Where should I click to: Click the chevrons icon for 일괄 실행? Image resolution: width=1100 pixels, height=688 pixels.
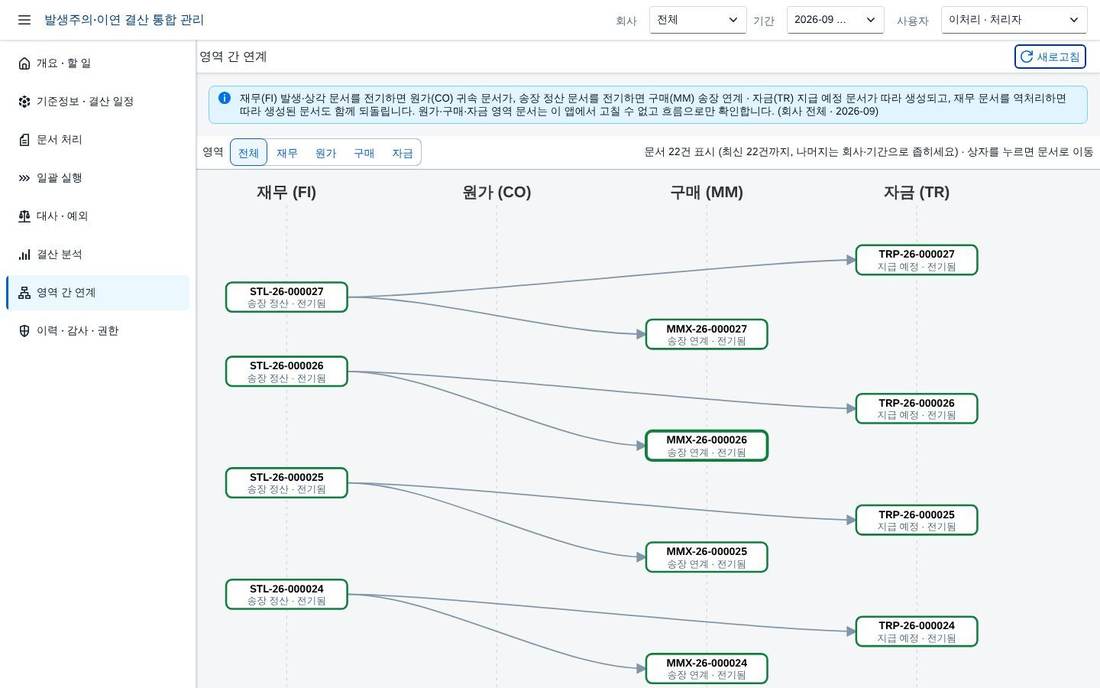[25, 178]
